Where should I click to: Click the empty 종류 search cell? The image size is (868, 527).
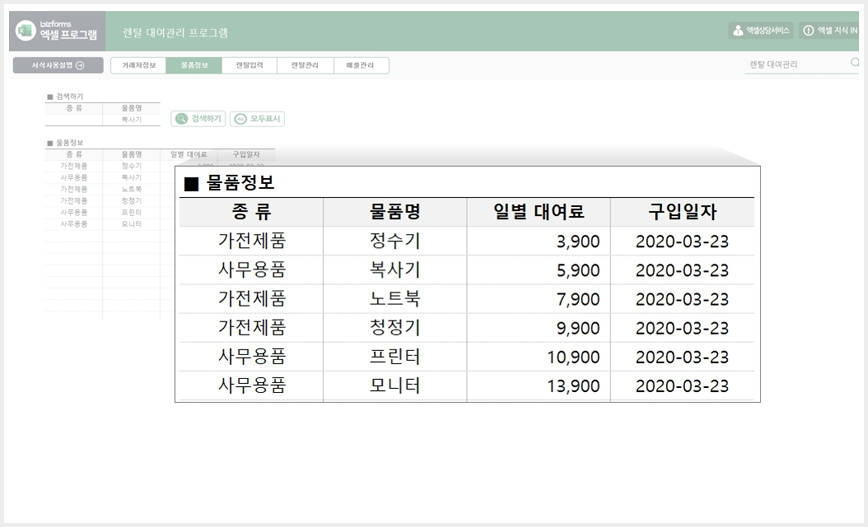[74, 120]
